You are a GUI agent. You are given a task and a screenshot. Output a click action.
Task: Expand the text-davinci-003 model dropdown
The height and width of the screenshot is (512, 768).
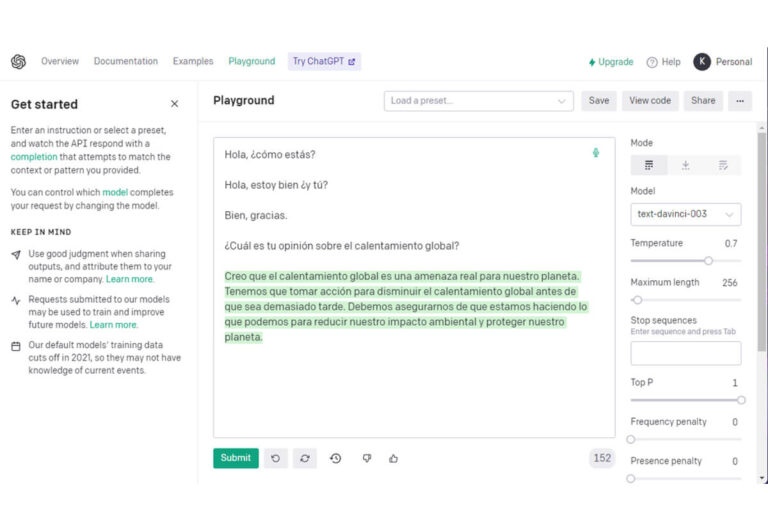[x=686, y=214]
